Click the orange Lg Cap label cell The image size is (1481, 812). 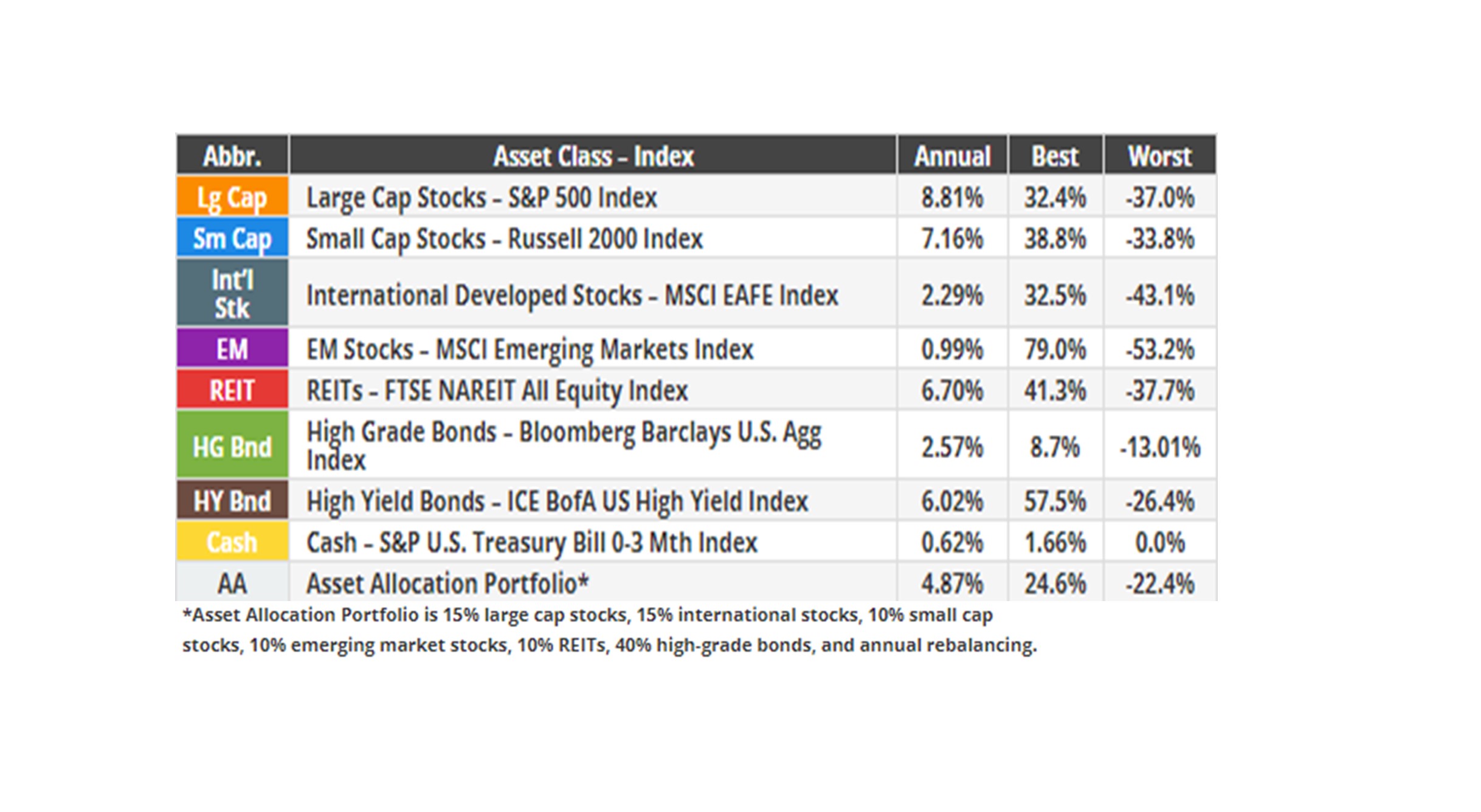click(232, 197)
